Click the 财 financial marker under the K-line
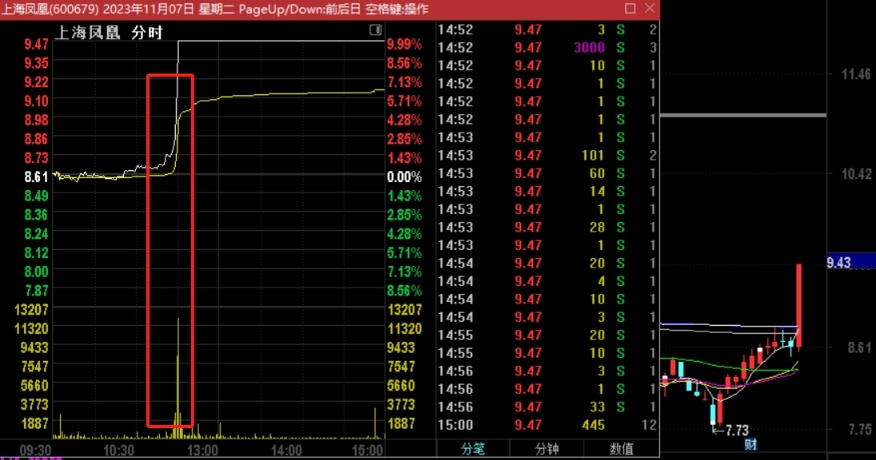The image size is (876, 460). 750,445
